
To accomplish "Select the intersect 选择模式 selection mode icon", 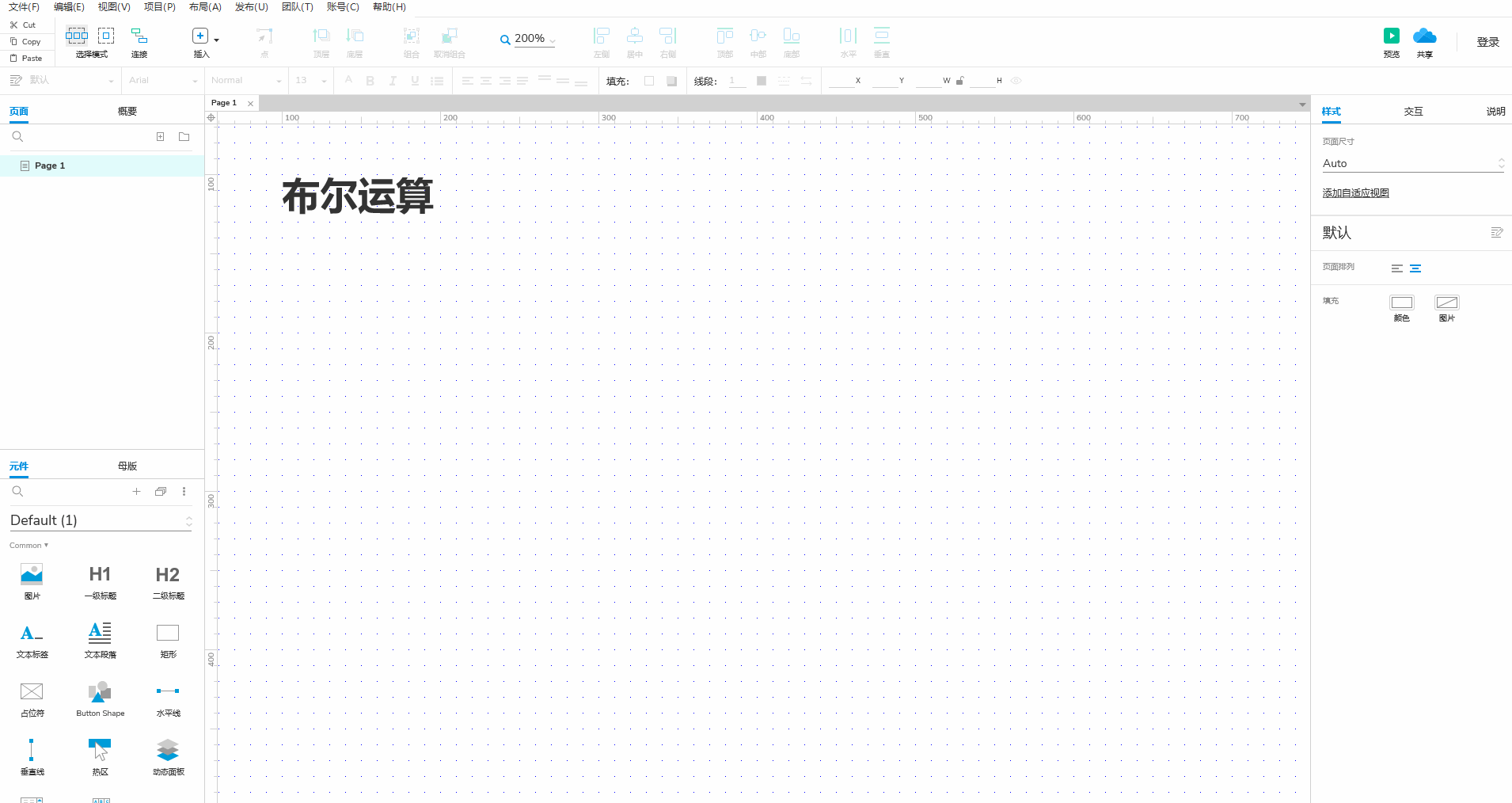I will (x=77, y=36).
